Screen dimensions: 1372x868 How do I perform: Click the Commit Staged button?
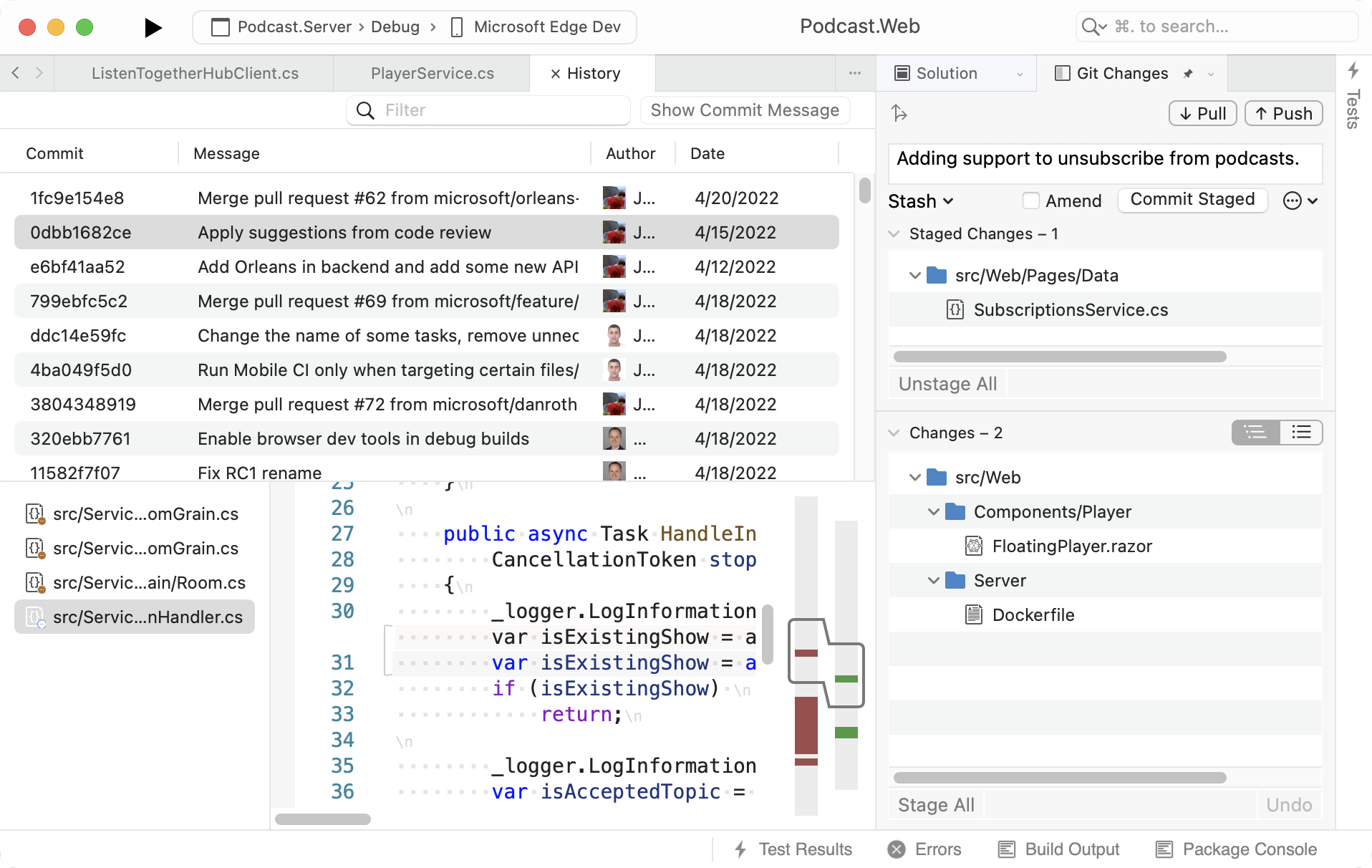(x=1192, y=200)
